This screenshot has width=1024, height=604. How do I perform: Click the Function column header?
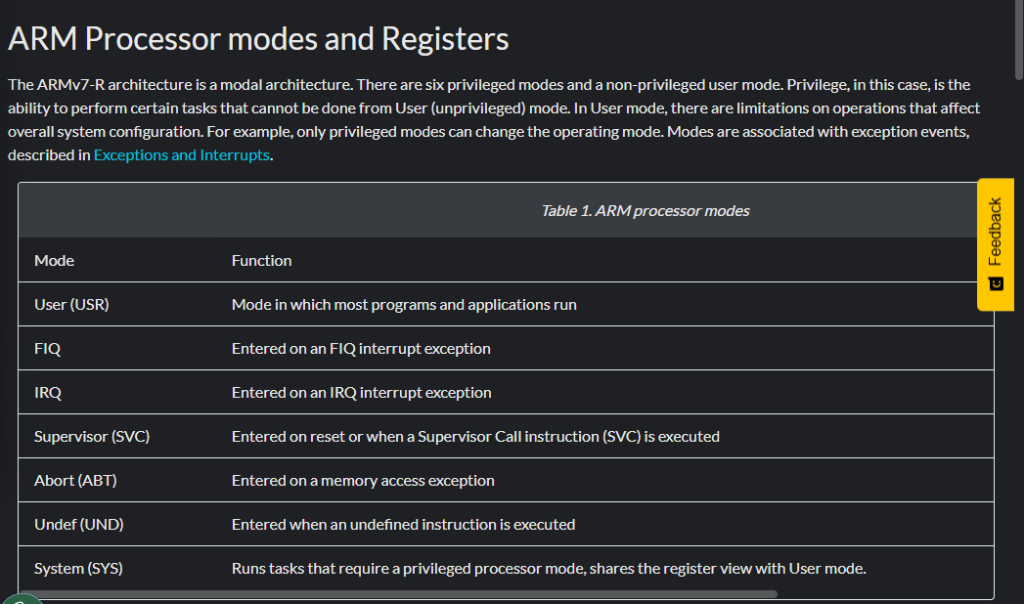click(262, 260)
